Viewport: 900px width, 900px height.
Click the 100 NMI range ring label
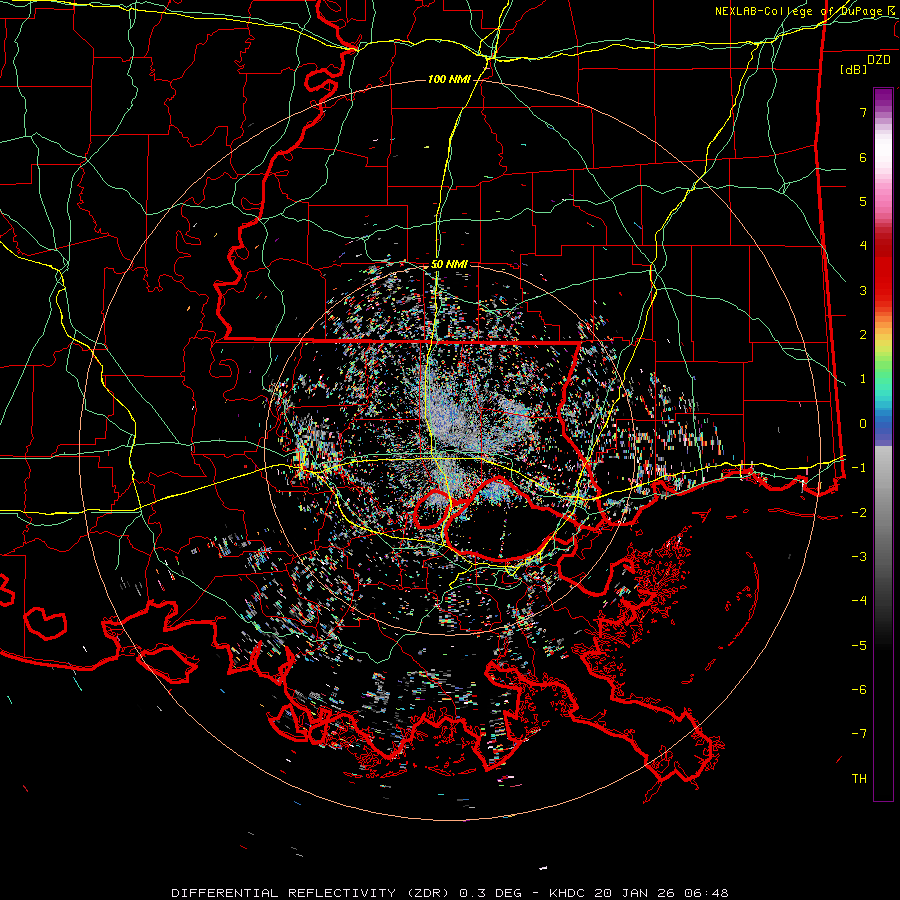(x=449, y=79)
